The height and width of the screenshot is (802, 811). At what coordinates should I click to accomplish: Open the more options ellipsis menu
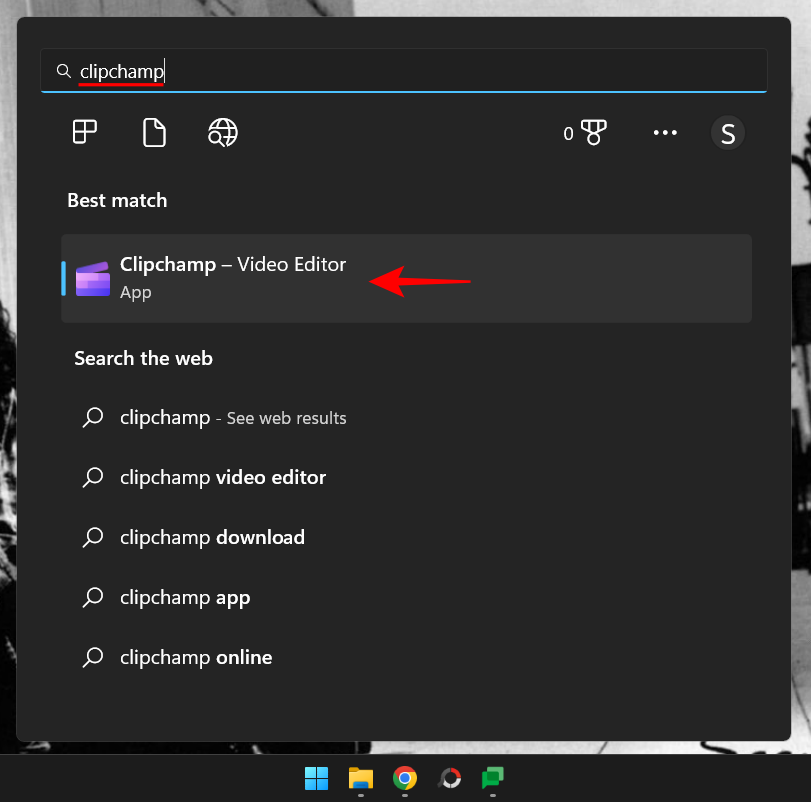(x=665, y=132)
